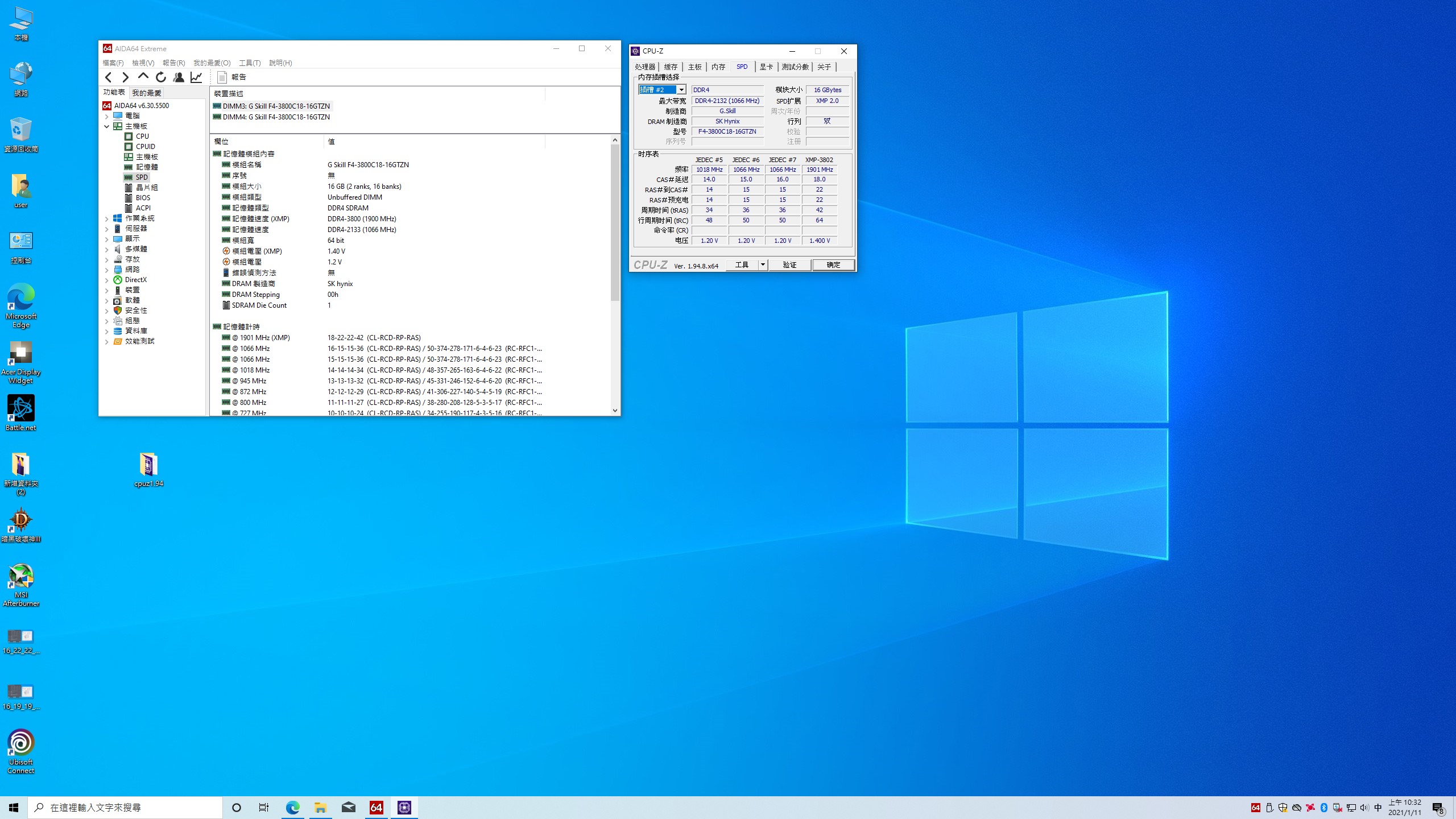The height and width of the screenshot is (819, 1456).
Task: Click AIDA64 refresh icon
Action: point(161,77)
